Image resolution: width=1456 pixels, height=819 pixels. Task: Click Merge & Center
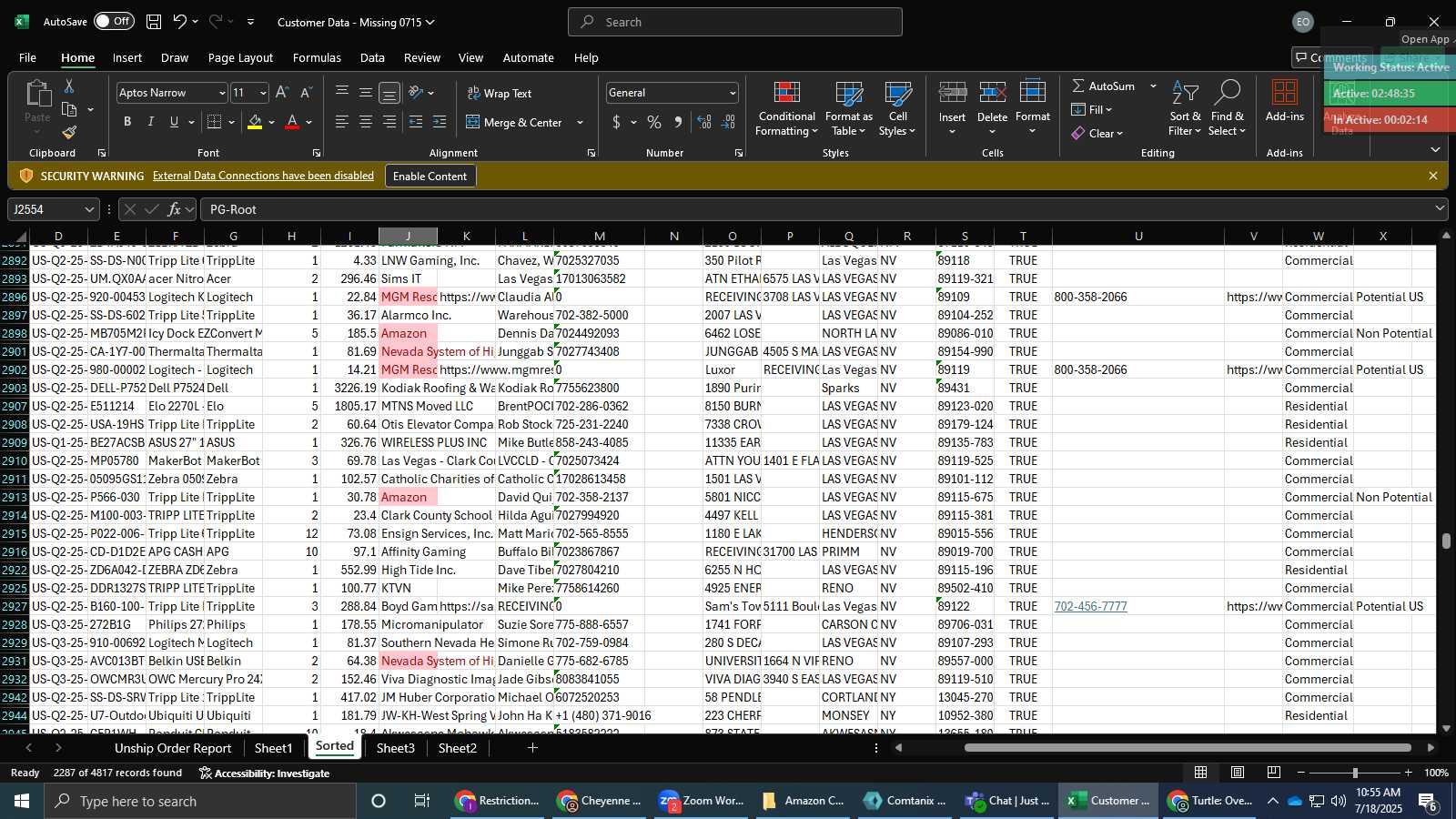(515, 122)
